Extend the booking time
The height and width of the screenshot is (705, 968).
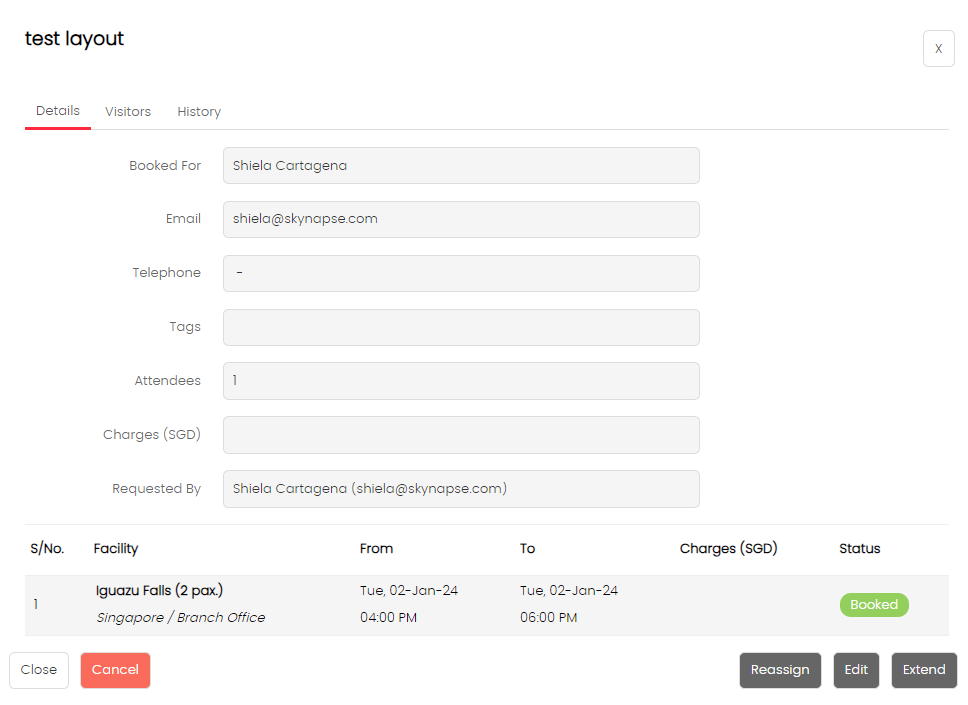pyautogui.click(x=924, y=670)
